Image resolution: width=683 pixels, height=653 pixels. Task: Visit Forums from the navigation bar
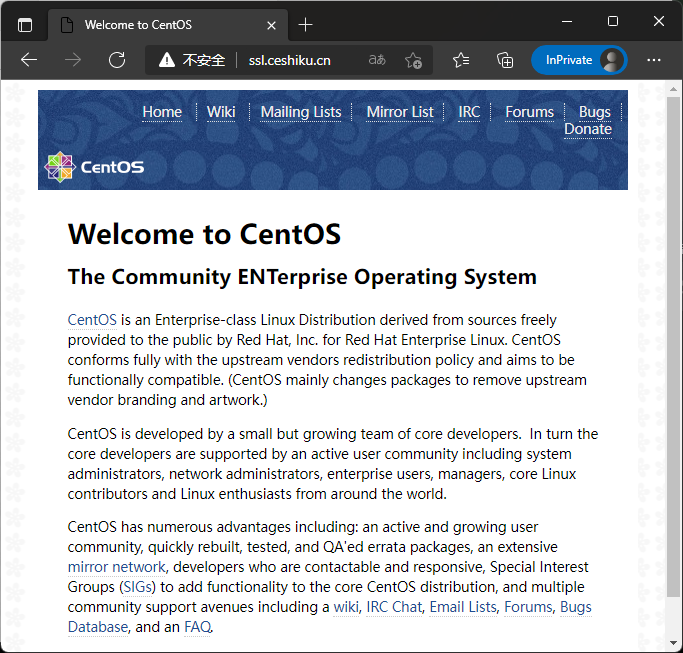pos(529,112)
